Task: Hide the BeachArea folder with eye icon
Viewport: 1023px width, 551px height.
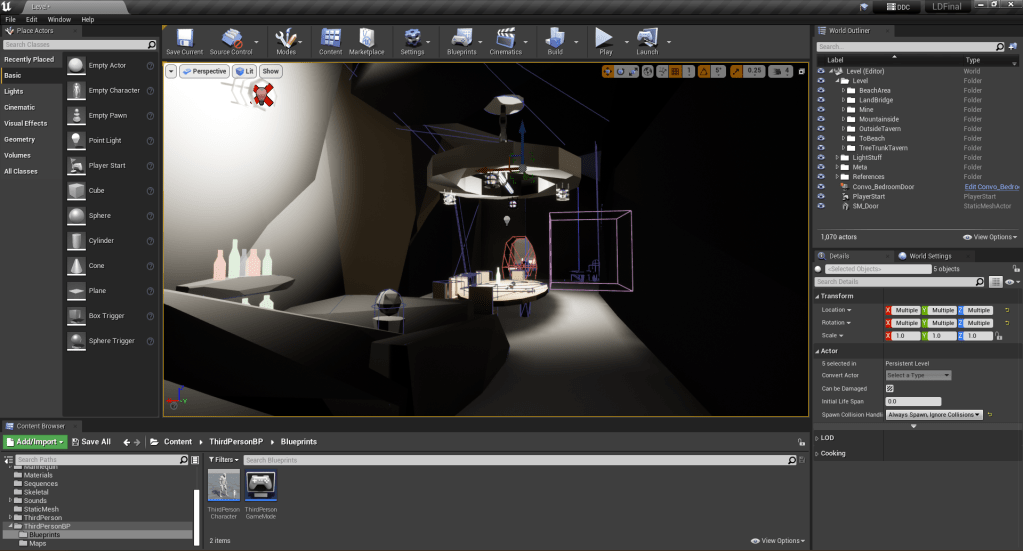Action: click(x=821, y=90)
